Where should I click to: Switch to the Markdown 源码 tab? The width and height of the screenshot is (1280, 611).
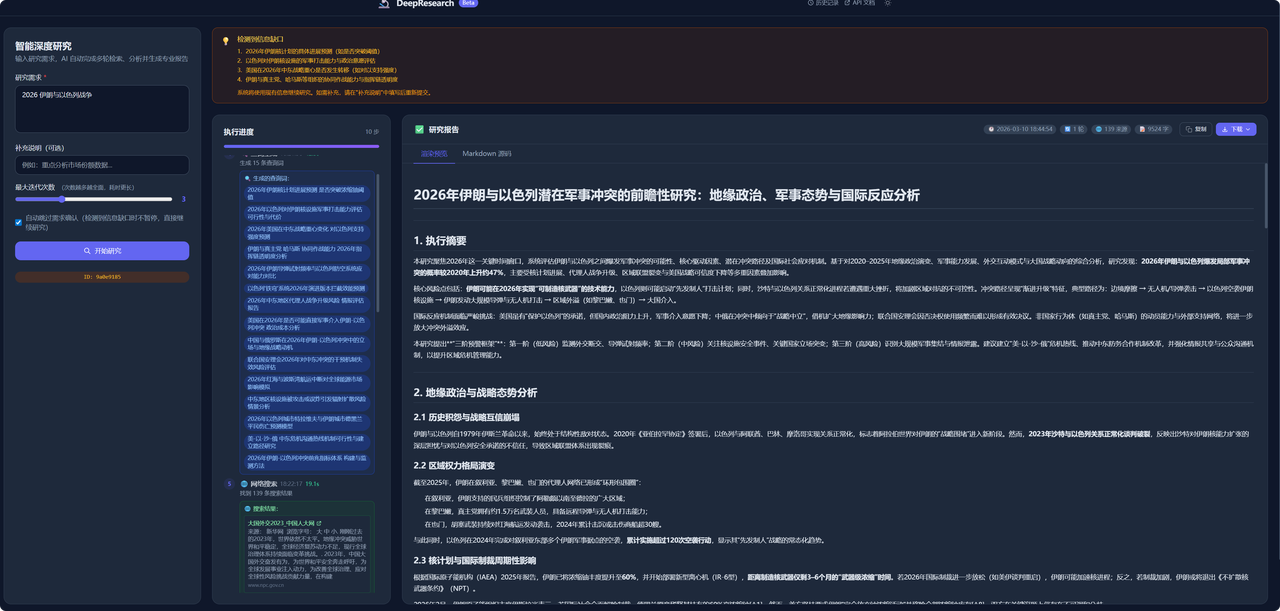point(487,154)
